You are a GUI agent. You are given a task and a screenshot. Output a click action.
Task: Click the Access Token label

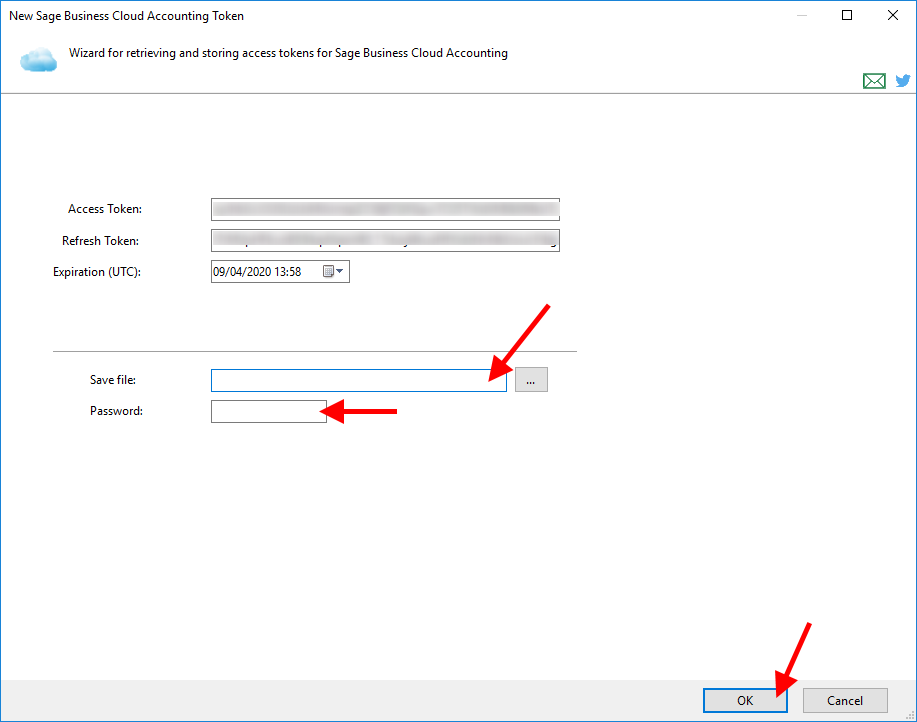(x=105, y=209)
